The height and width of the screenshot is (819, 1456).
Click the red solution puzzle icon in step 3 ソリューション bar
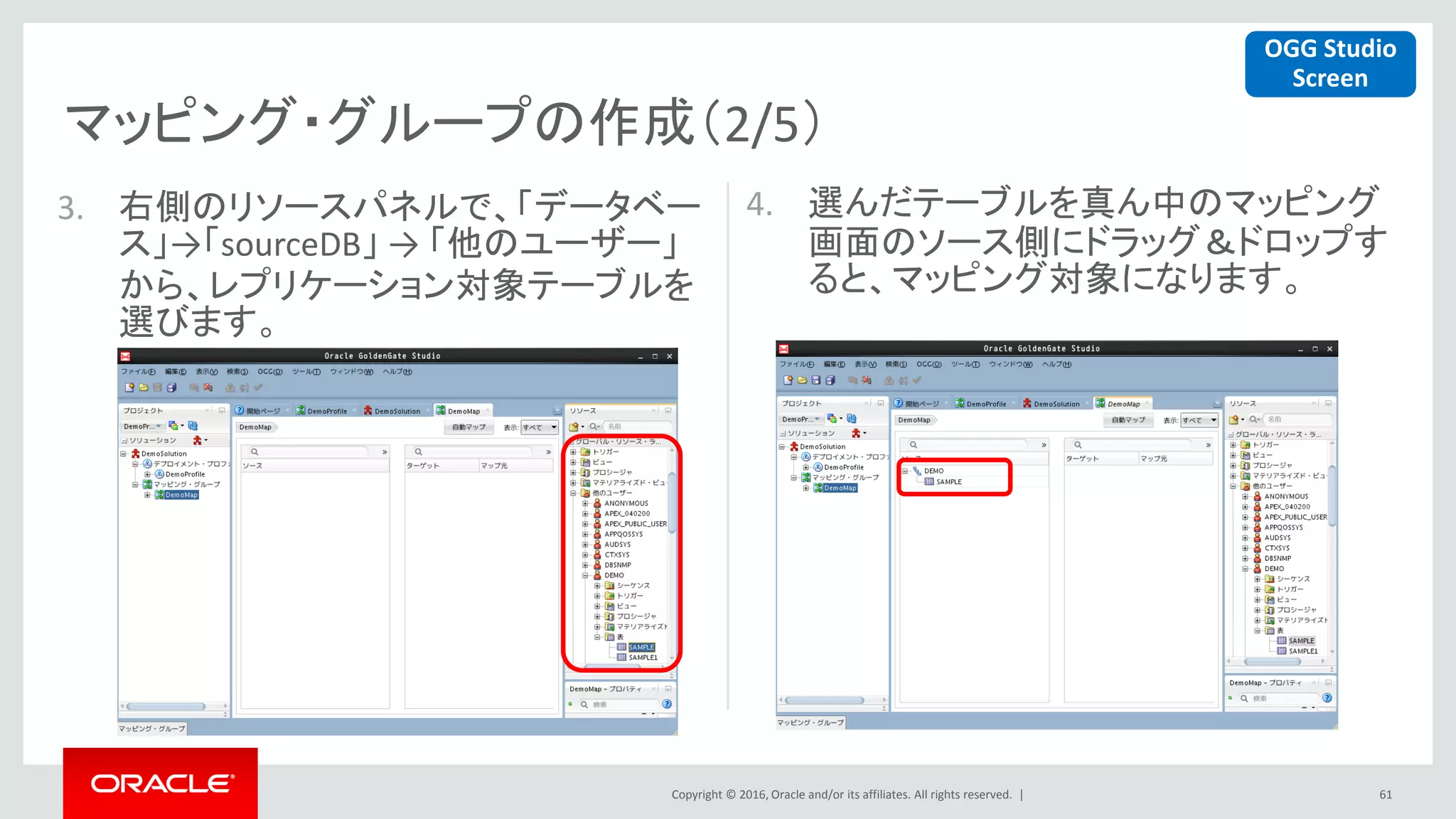pos(198,440)
